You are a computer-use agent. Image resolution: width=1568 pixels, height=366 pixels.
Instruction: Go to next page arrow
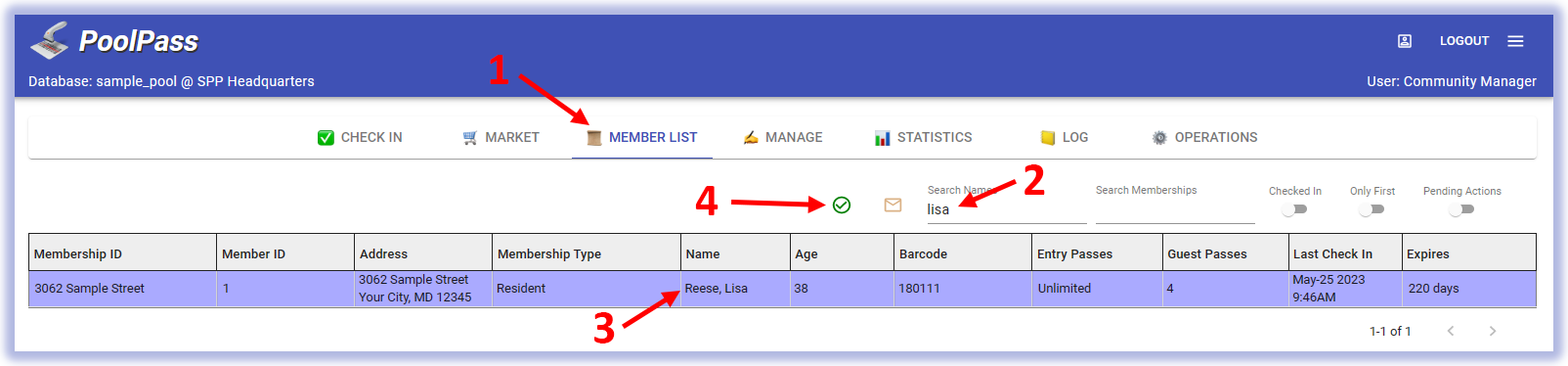coord(1492,331)
